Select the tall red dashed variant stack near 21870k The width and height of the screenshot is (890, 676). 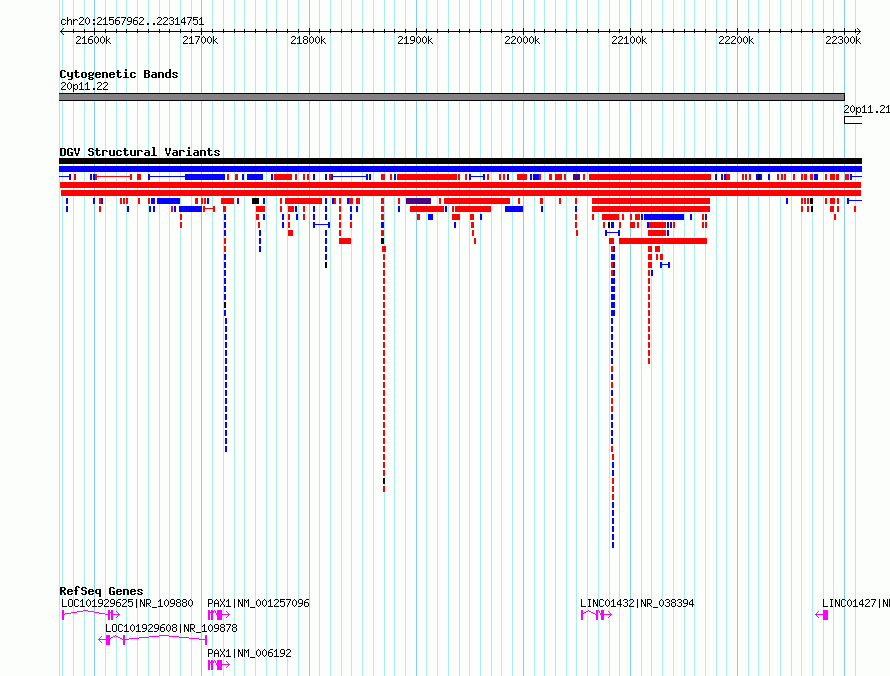384,369
